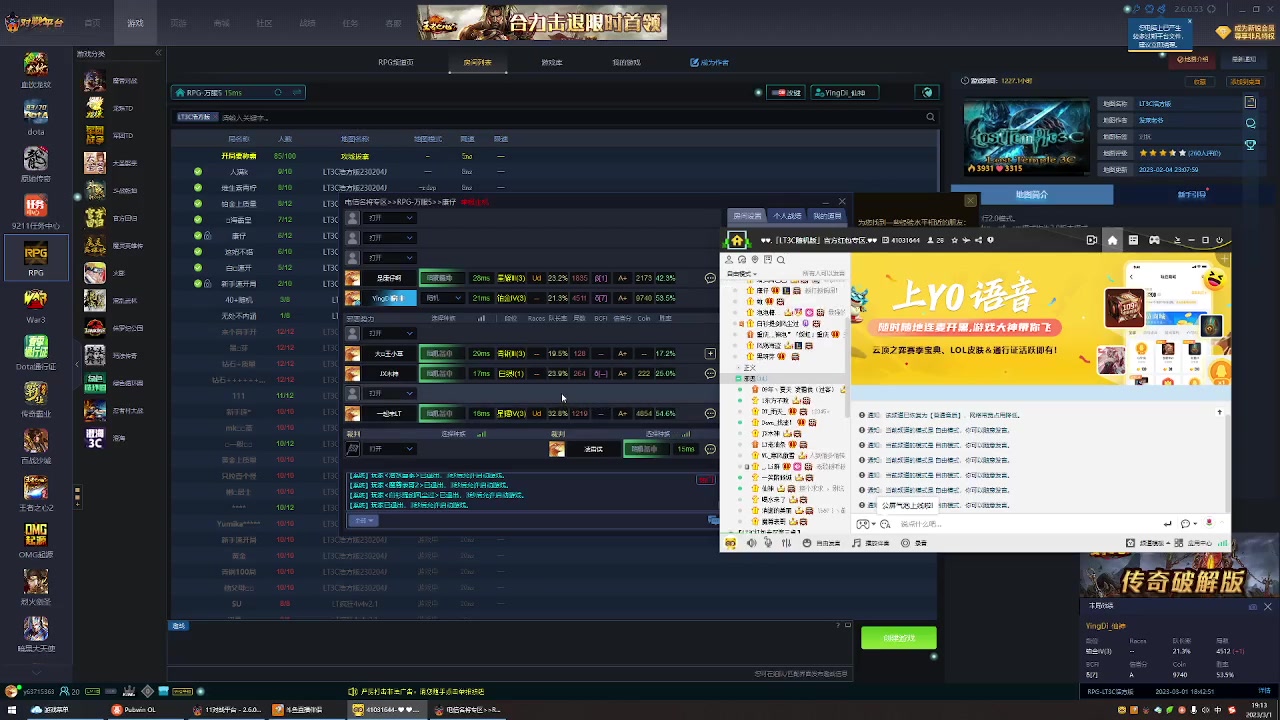Open the second 打开 slot dropdown
The height and width of the screenshot is (720, 1280).
tap(390, 238)
